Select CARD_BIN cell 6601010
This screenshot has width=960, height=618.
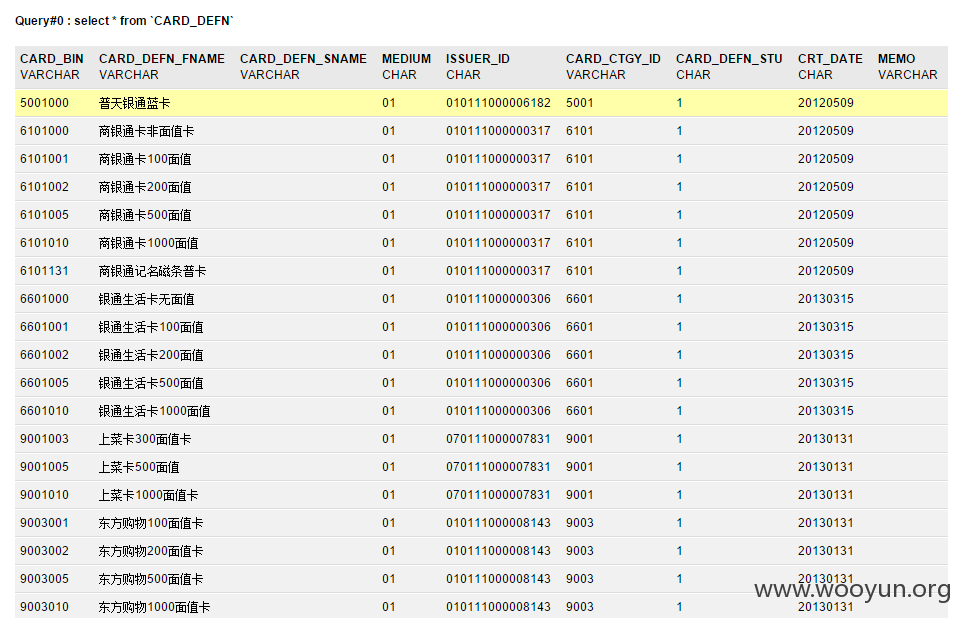coord(44,411)
